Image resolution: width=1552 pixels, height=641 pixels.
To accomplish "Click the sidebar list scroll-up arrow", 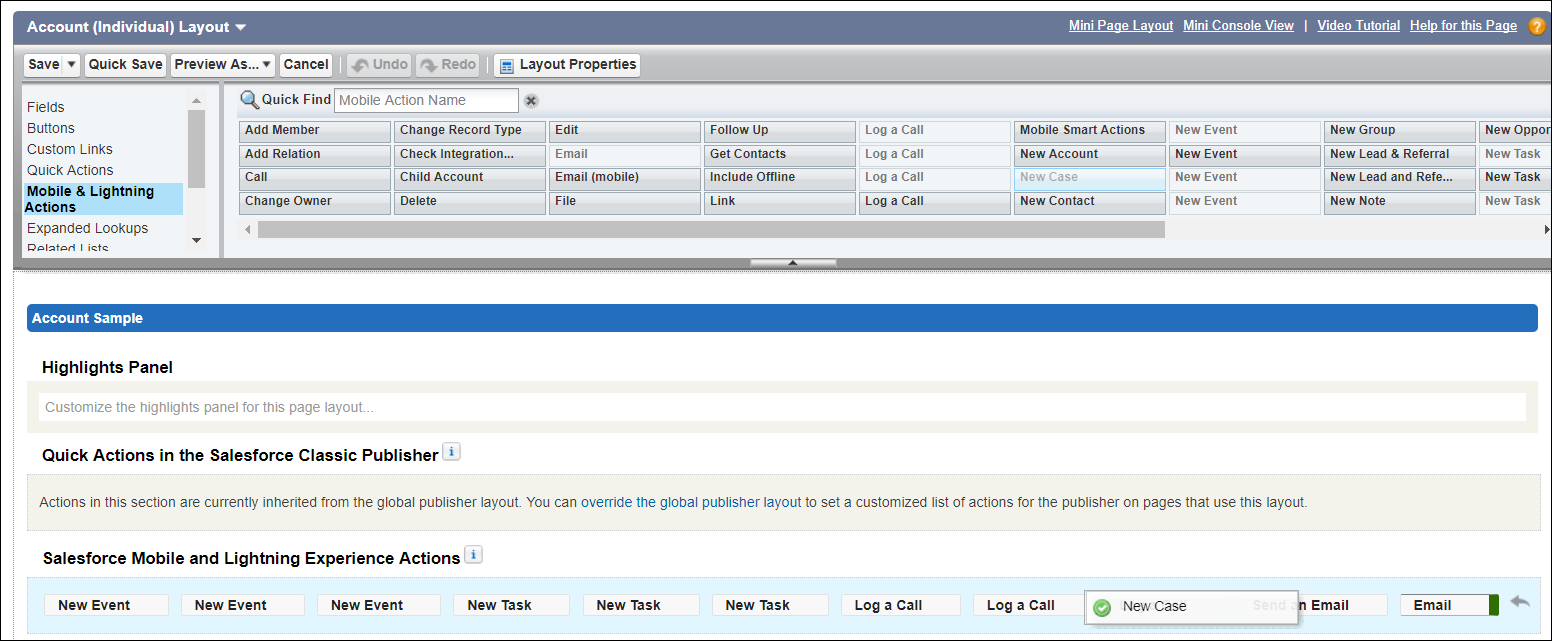I will 196,101.
